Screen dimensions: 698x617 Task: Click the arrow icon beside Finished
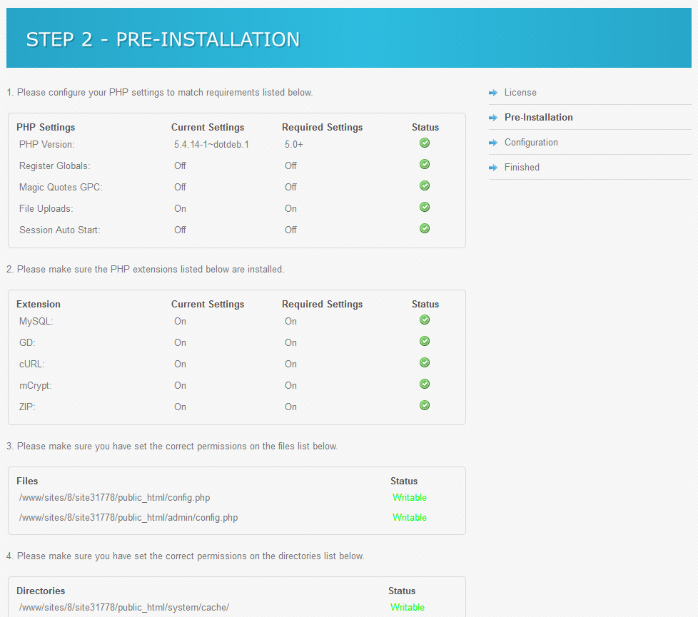tap(493, 168)
